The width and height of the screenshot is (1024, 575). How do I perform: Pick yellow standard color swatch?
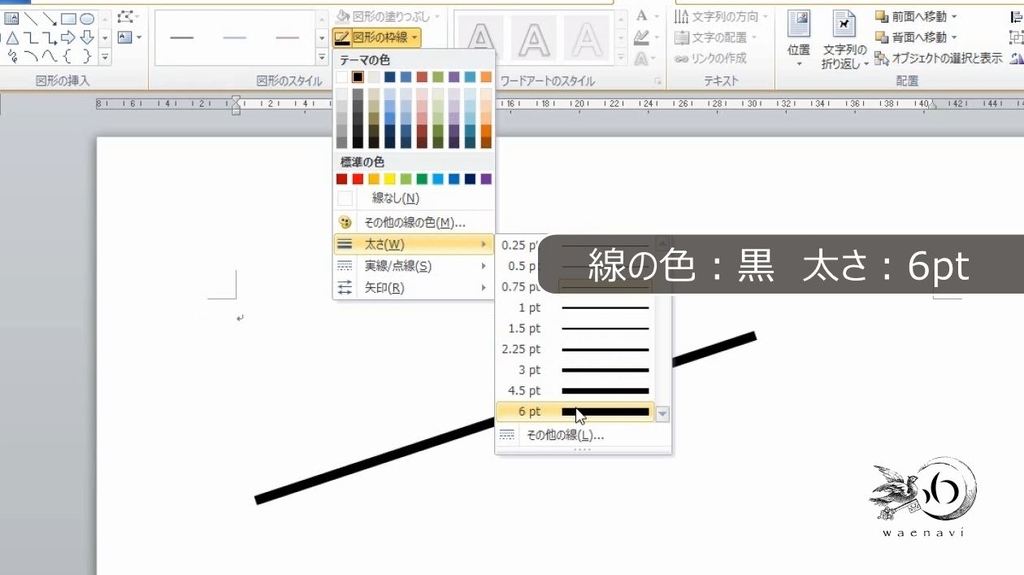coord(390,179)
